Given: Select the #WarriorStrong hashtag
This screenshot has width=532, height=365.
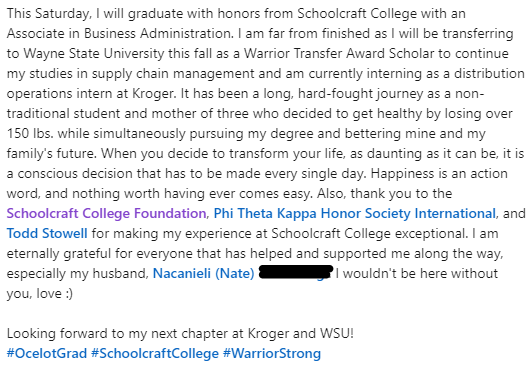Looking at the screenshot, I should 272,353.
